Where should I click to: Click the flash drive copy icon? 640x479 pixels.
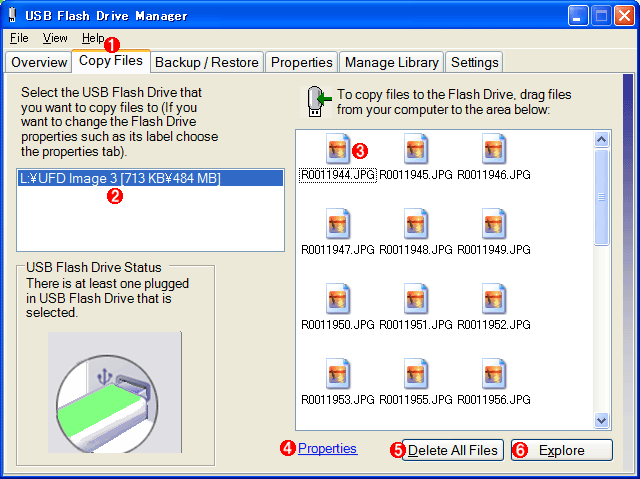[317, 102]
